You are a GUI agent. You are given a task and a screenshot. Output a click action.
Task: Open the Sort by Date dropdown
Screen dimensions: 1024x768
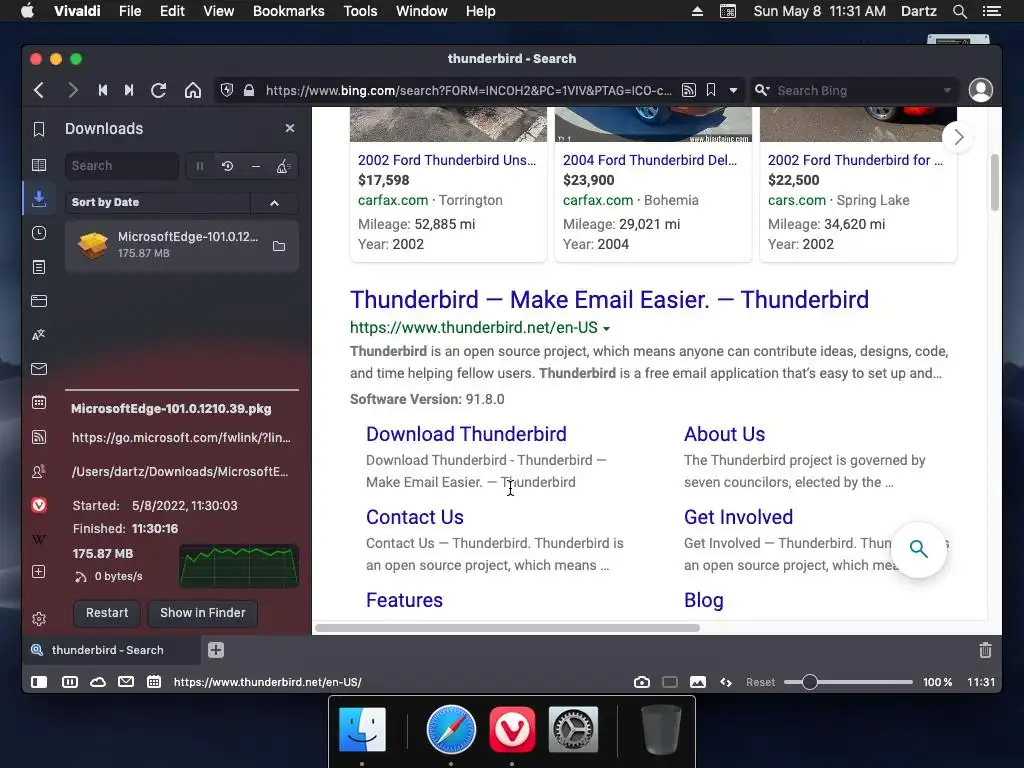[x=157, y=202]
